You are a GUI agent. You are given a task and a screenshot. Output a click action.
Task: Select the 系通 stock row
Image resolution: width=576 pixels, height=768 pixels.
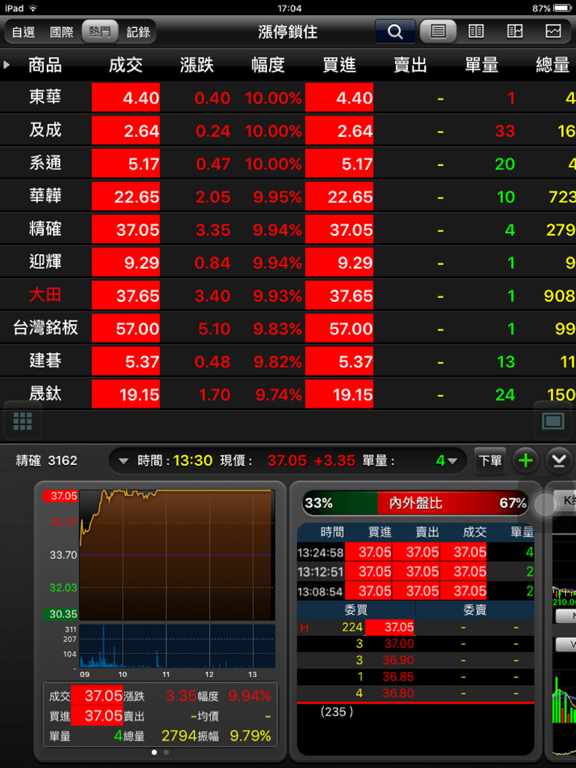(288, 163)
